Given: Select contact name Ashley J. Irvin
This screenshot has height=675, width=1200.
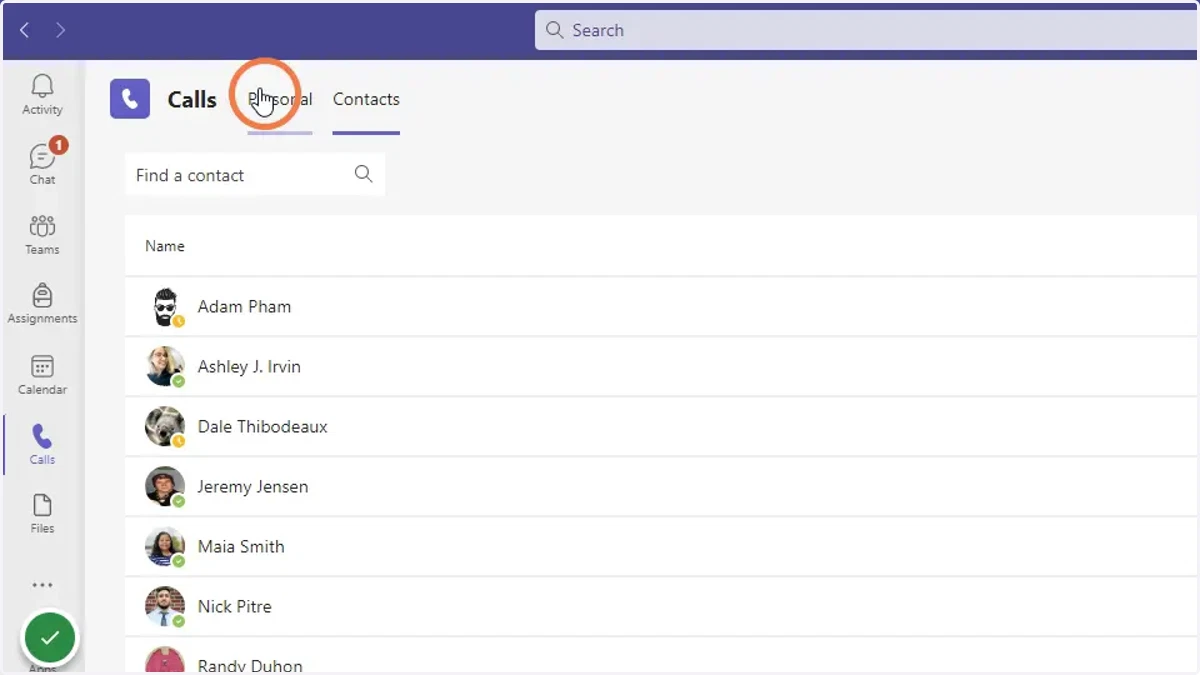Looking at the screenshot, I should point(249,367).
